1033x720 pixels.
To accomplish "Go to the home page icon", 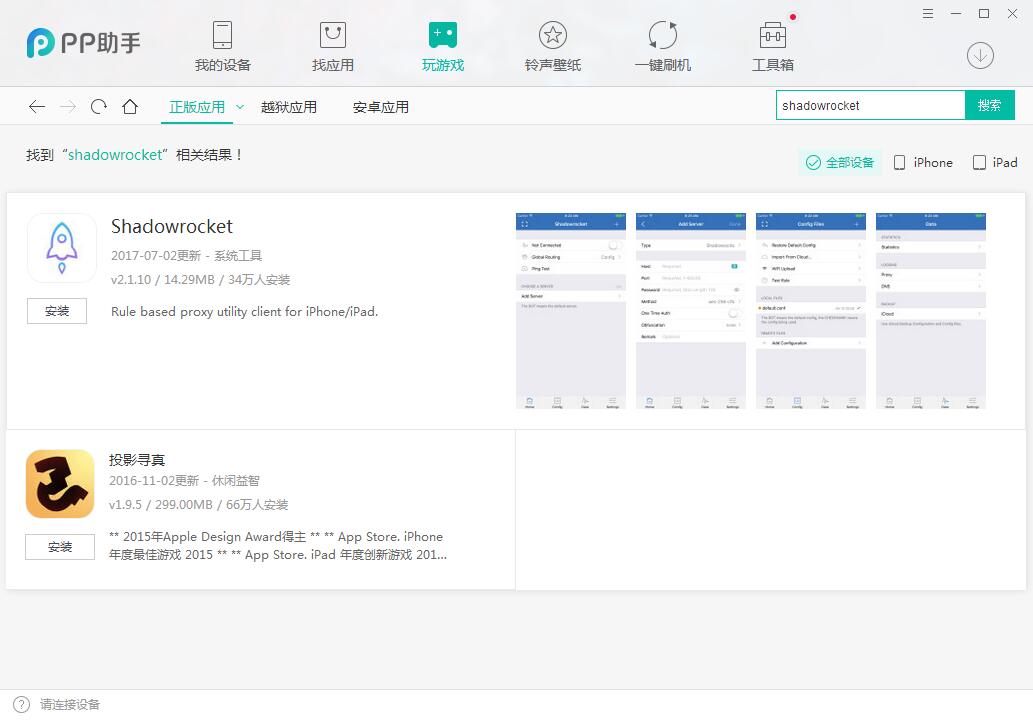I will click(130, 106).
